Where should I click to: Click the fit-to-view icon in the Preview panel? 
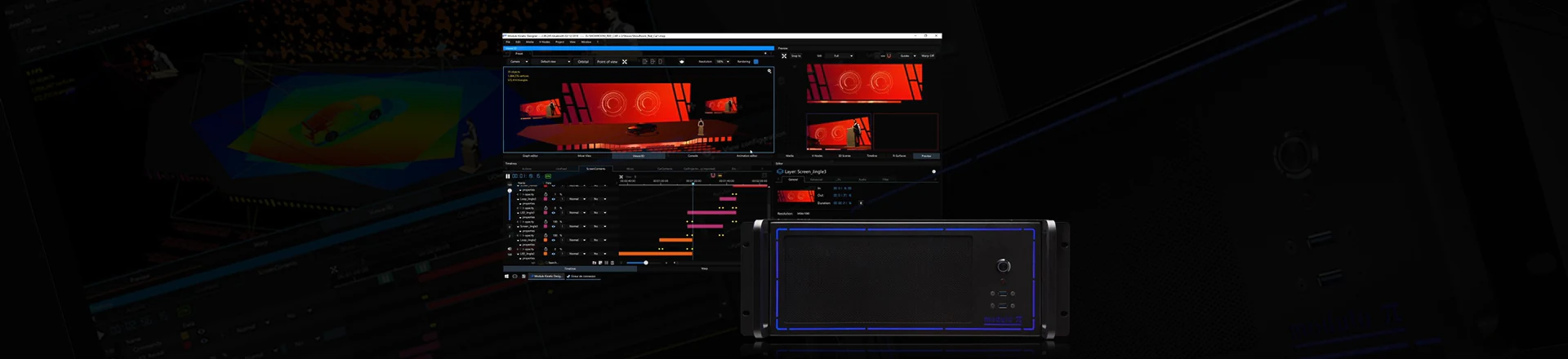(784, 56)
